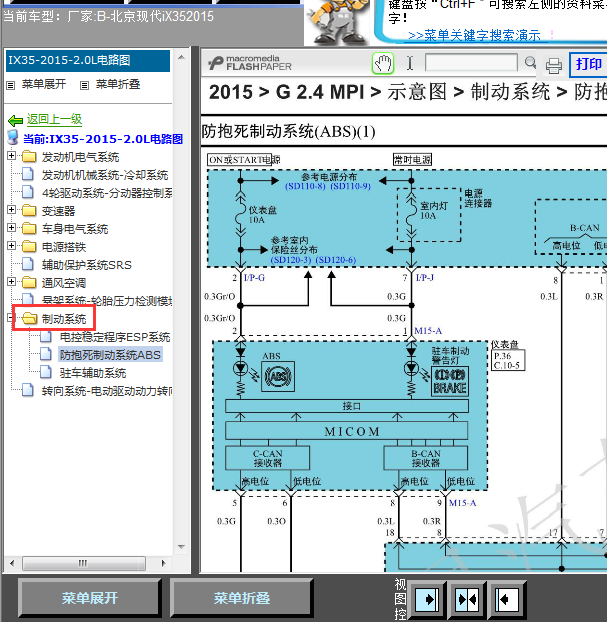Click the printer icon in FlashPaper toolbar
Image resolution: width=607 pixels, height=622 pixels.
(553, 66)
